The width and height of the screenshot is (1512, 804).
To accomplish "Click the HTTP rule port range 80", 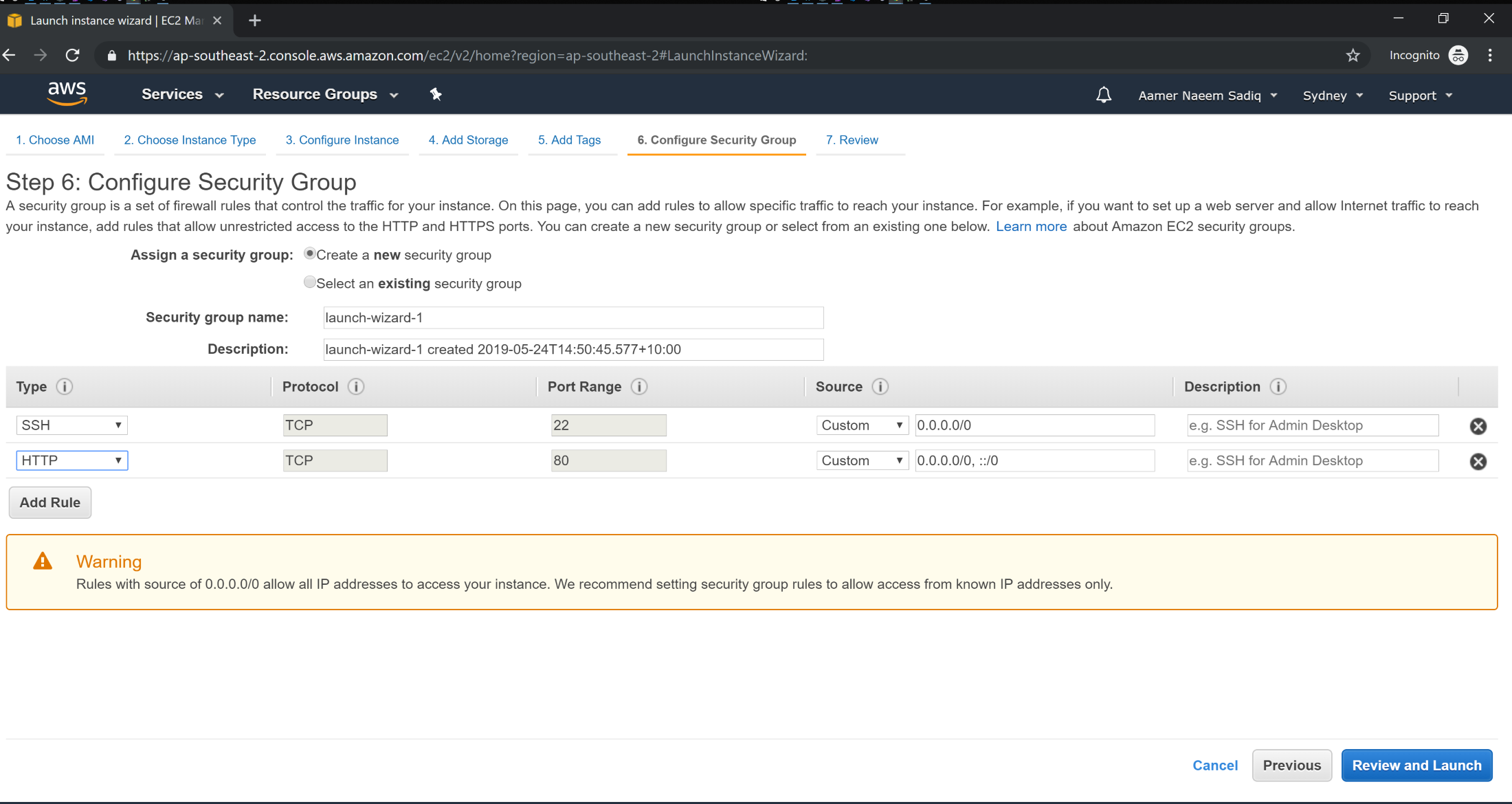I will point(609,460).
